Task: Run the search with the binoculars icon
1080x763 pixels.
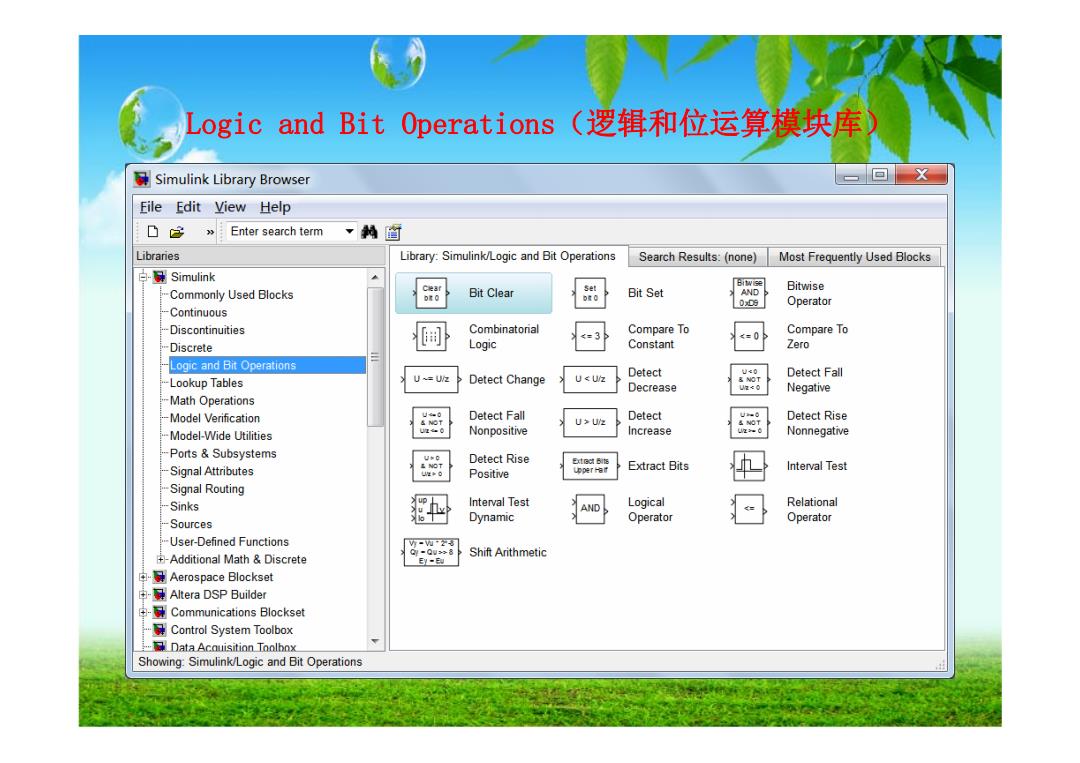Action: click(x=369, y=232)
